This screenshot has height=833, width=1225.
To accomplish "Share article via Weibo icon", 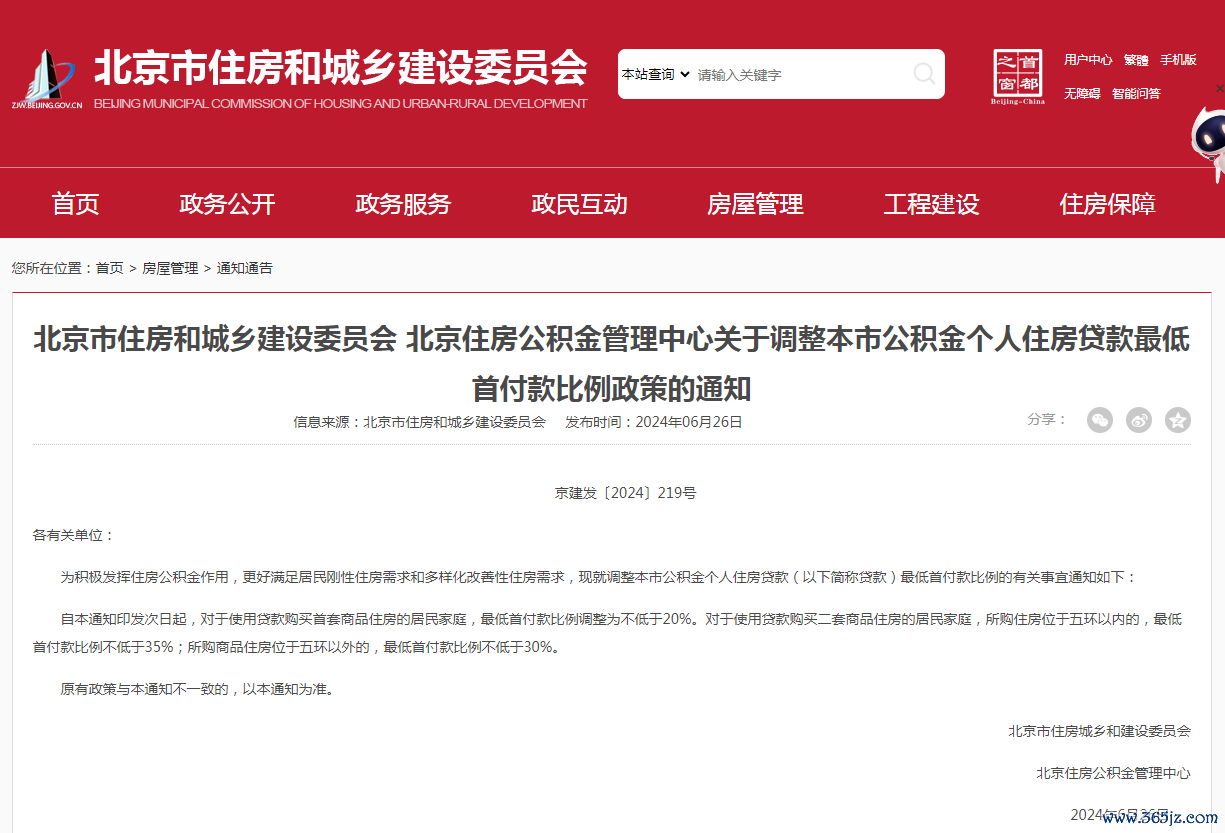I will point(1139,420).
